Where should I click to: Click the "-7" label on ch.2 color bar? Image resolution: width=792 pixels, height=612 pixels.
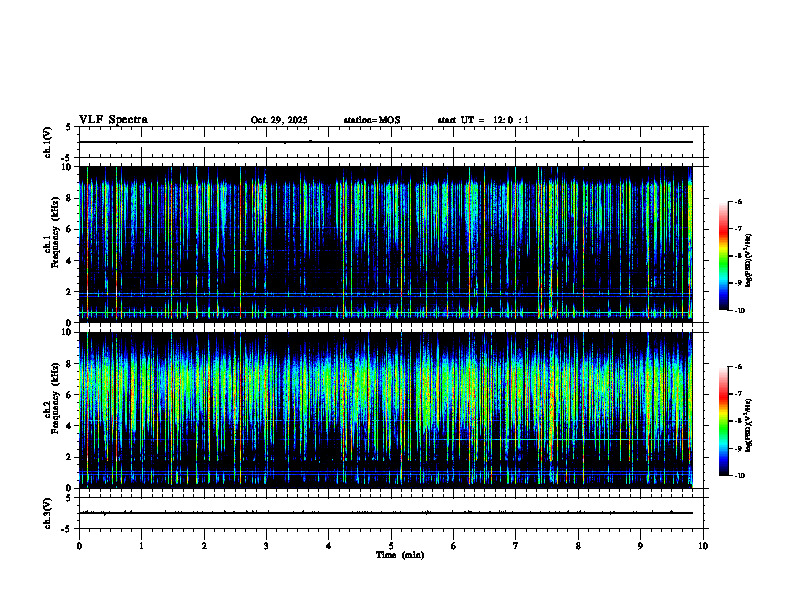coord(738,394)
